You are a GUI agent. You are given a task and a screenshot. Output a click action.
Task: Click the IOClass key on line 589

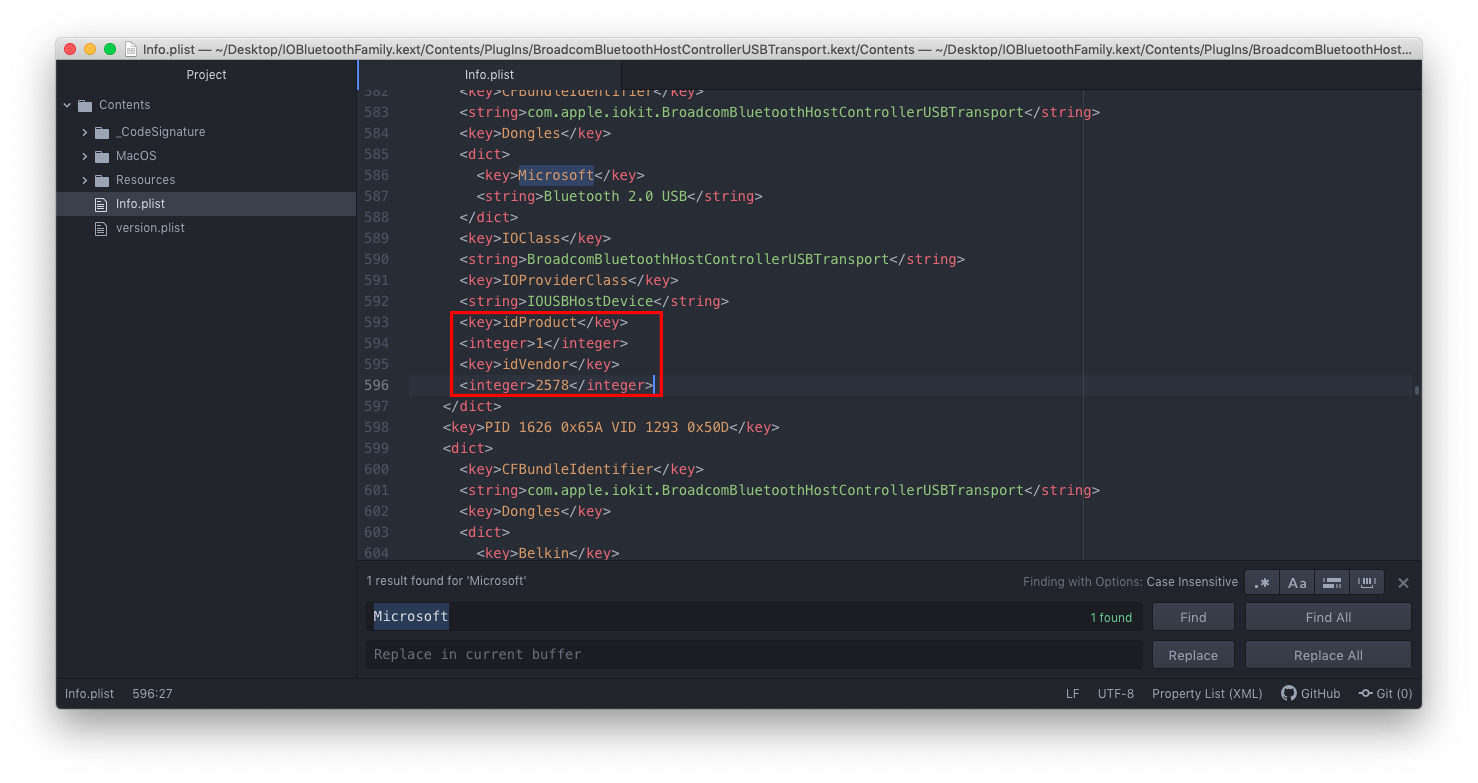coord(531,238)
